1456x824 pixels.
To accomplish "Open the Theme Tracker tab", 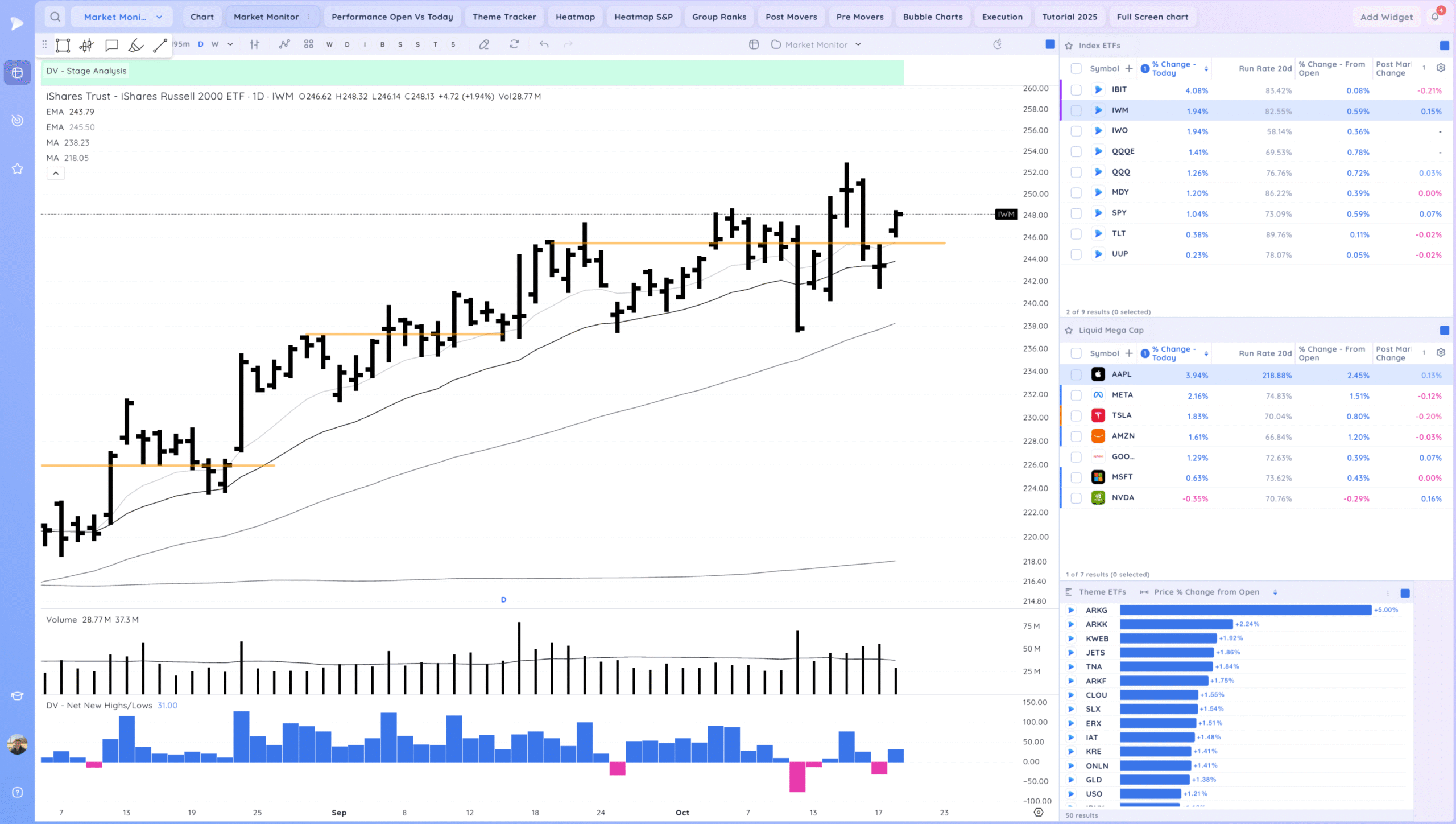I will pos(504,17).
